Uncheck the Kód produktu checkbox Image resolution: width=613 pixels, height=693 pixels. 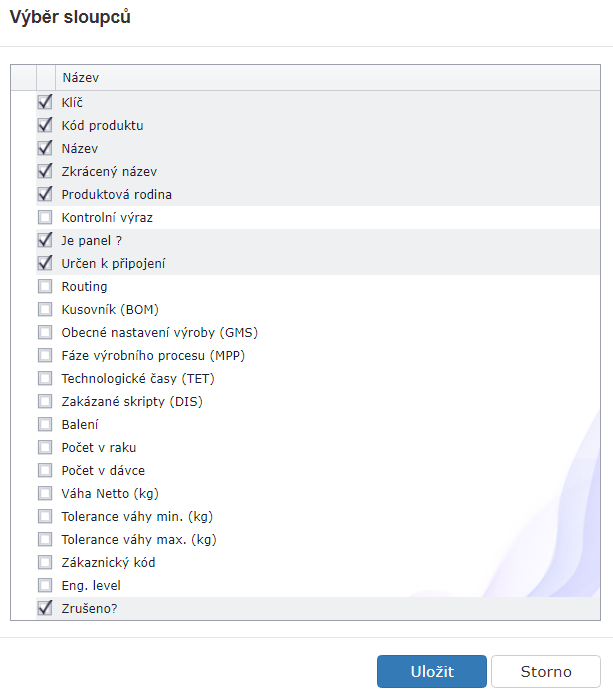tap(44, 125)
